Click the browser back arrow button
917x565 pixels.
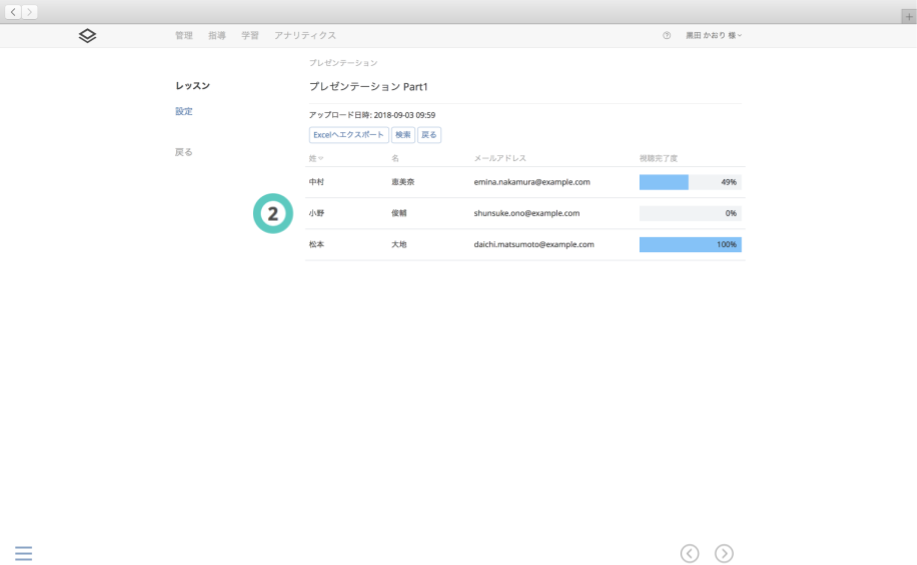[x=14, y=12]
